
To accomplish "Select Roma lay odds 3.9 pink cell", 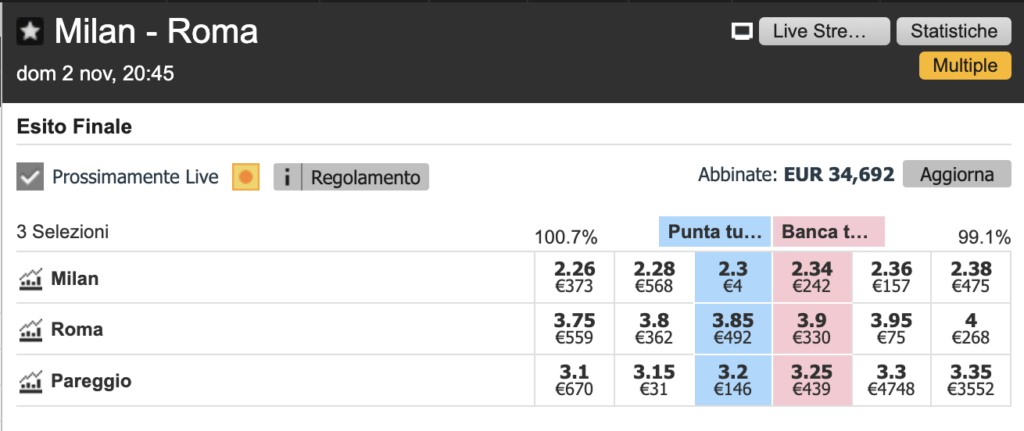I will 812,328.
